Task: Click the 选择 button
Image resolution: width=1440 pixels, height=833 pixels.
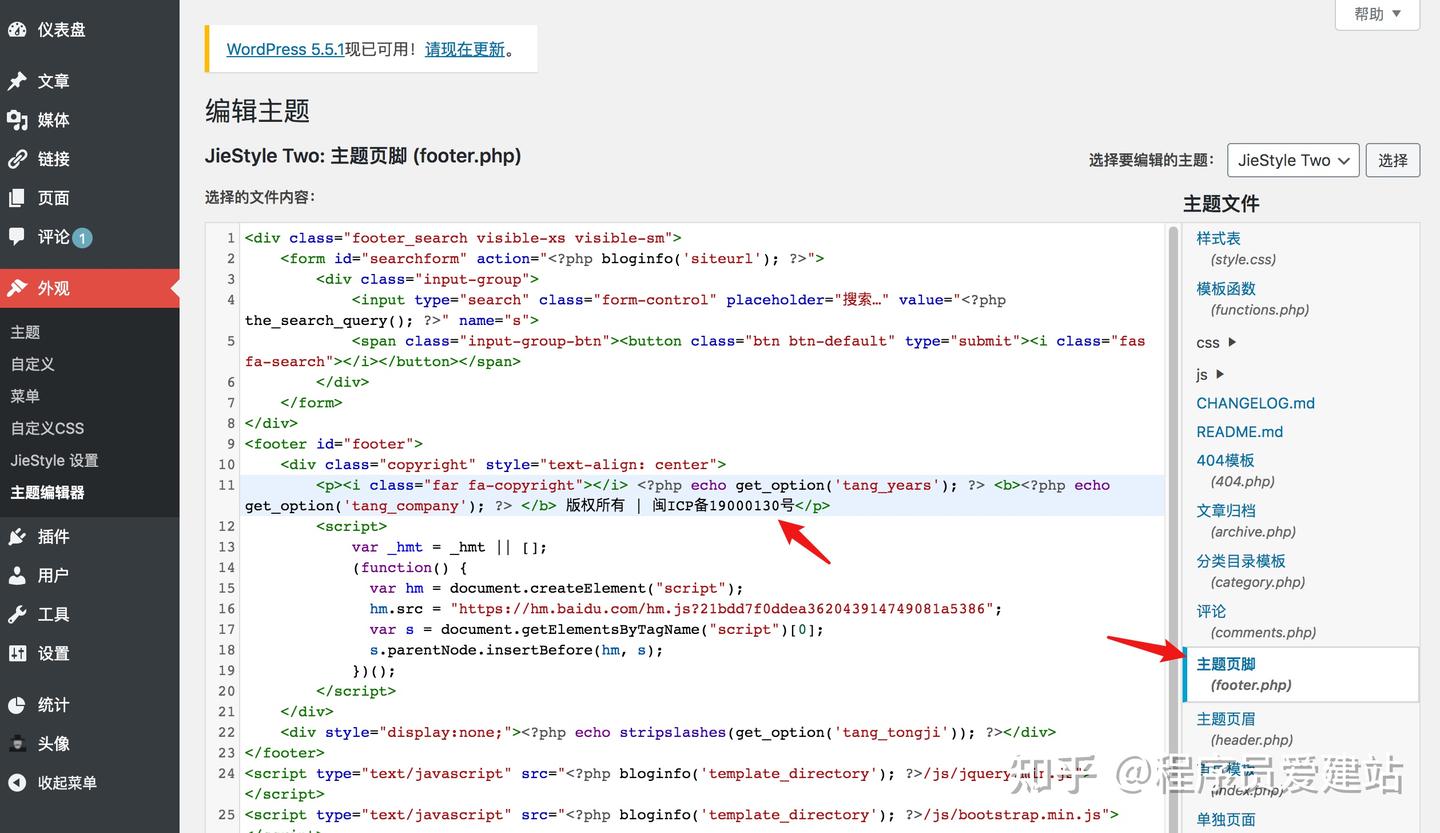Action: coord(1393,160)
